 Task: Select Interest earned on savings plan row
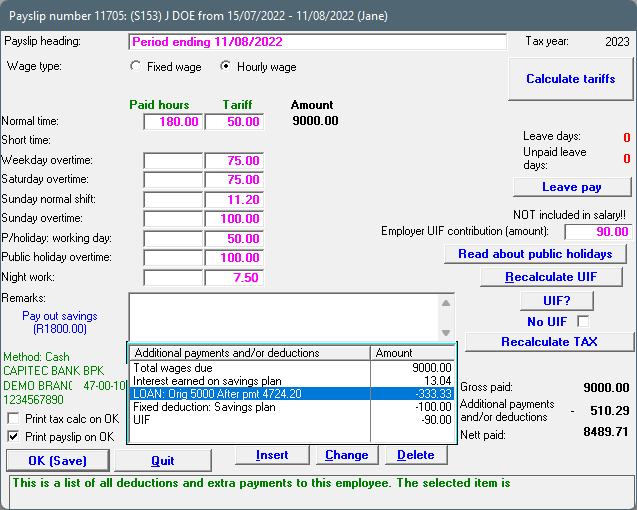(292, 381)
